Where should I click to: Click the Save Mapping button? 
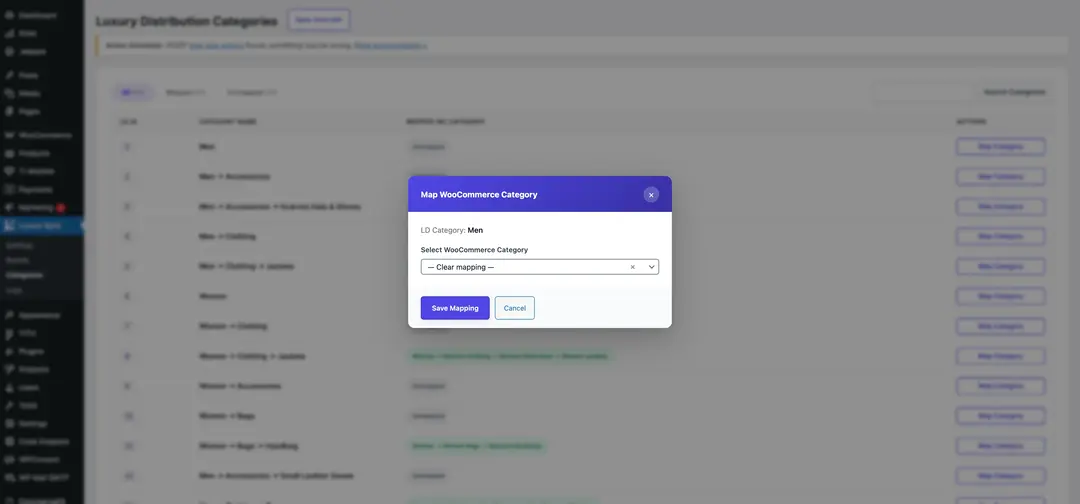[455, 308]
